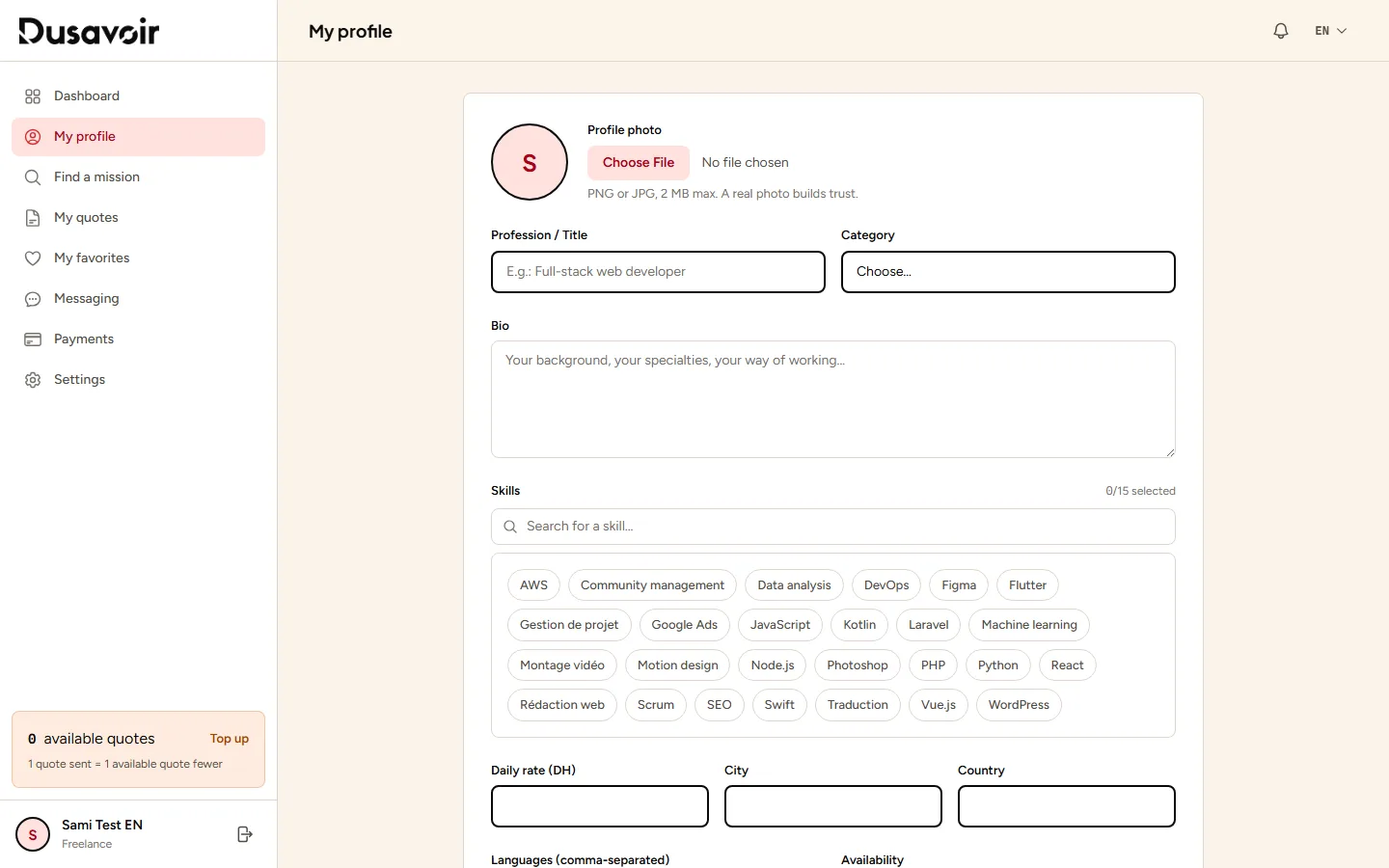Screen dimensions: 1389x868
Task: Click the Country input field
Action: click(1067, 806)
